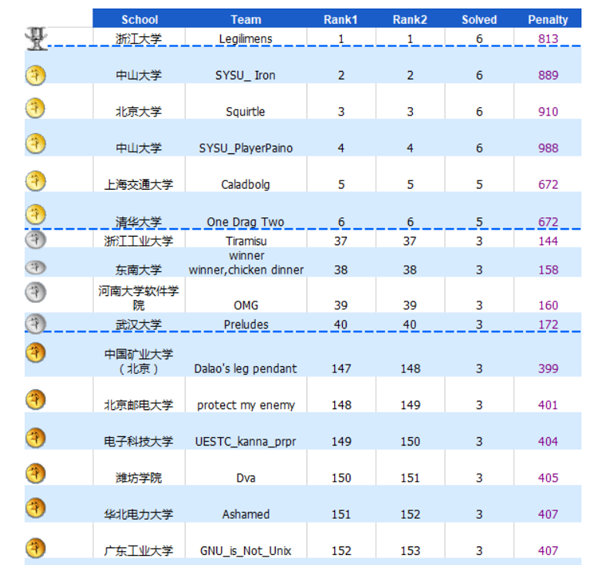Screen dimensions: 600x565
Task: Open team UESTC_kanna_prpr entry
Action: (x=246, y=441)
